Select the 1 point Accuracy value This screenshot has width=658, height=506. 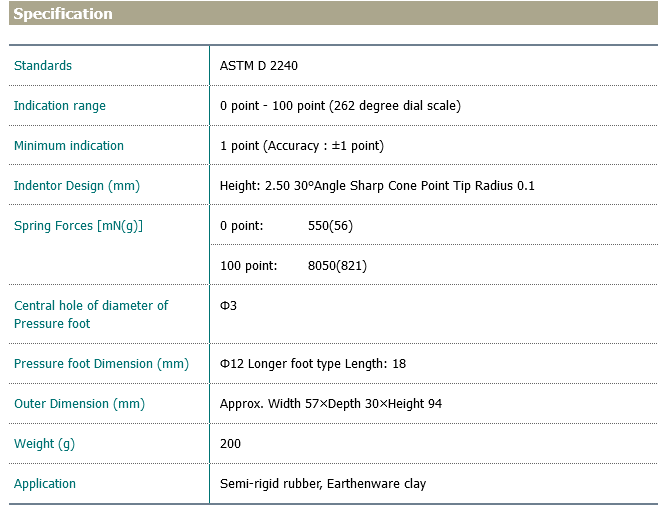tap(302, 146)
